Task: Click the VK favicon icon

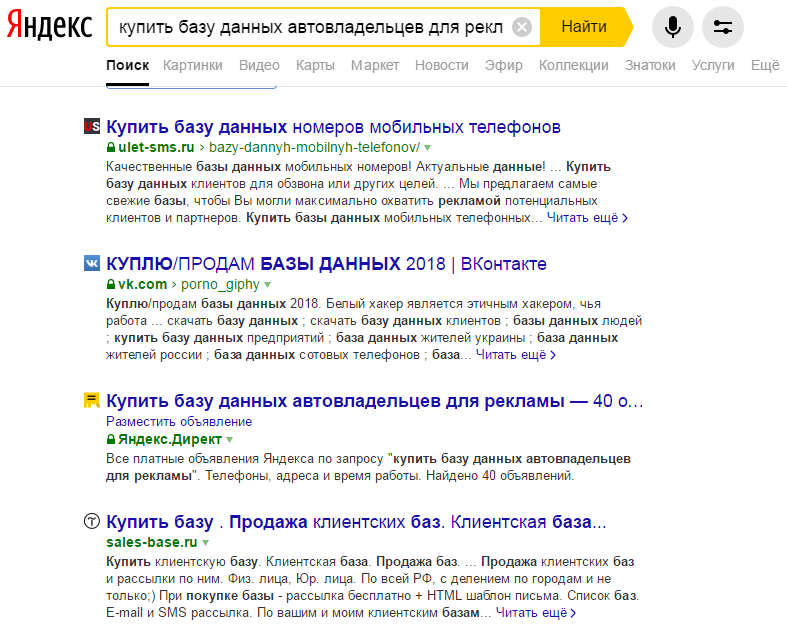Action: (92, 263)
